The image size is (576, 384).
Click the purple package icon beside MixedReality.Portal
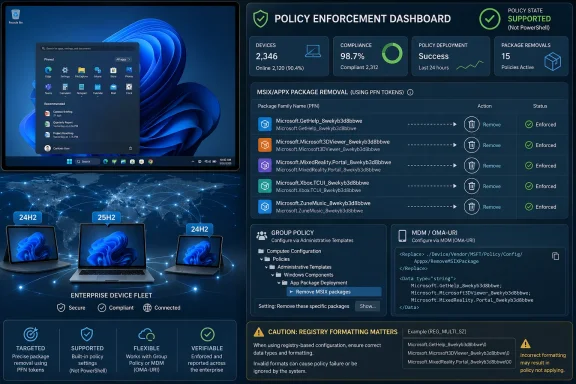pyautogui.click(x=264, y=165)
